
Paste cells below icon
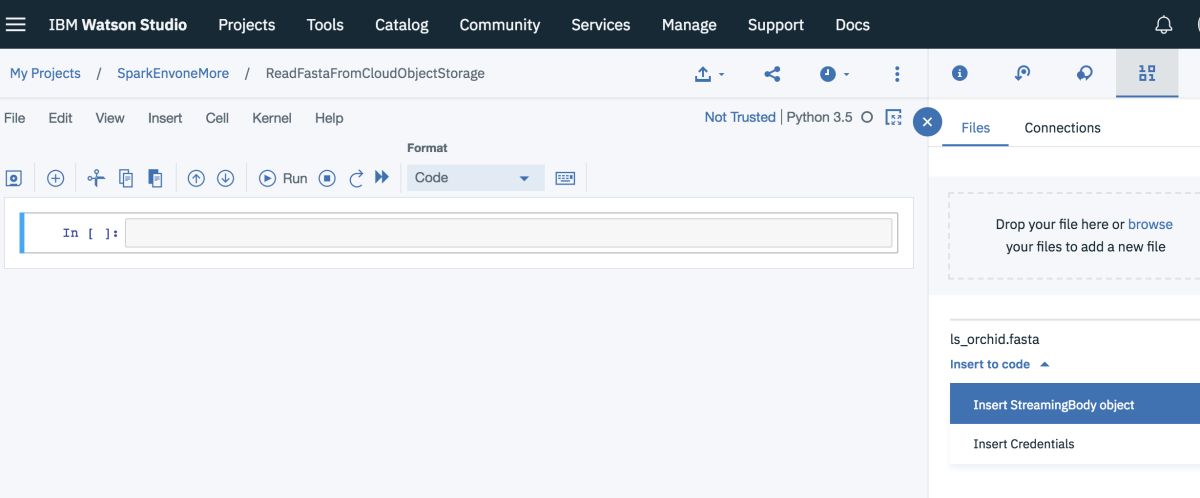155,178
